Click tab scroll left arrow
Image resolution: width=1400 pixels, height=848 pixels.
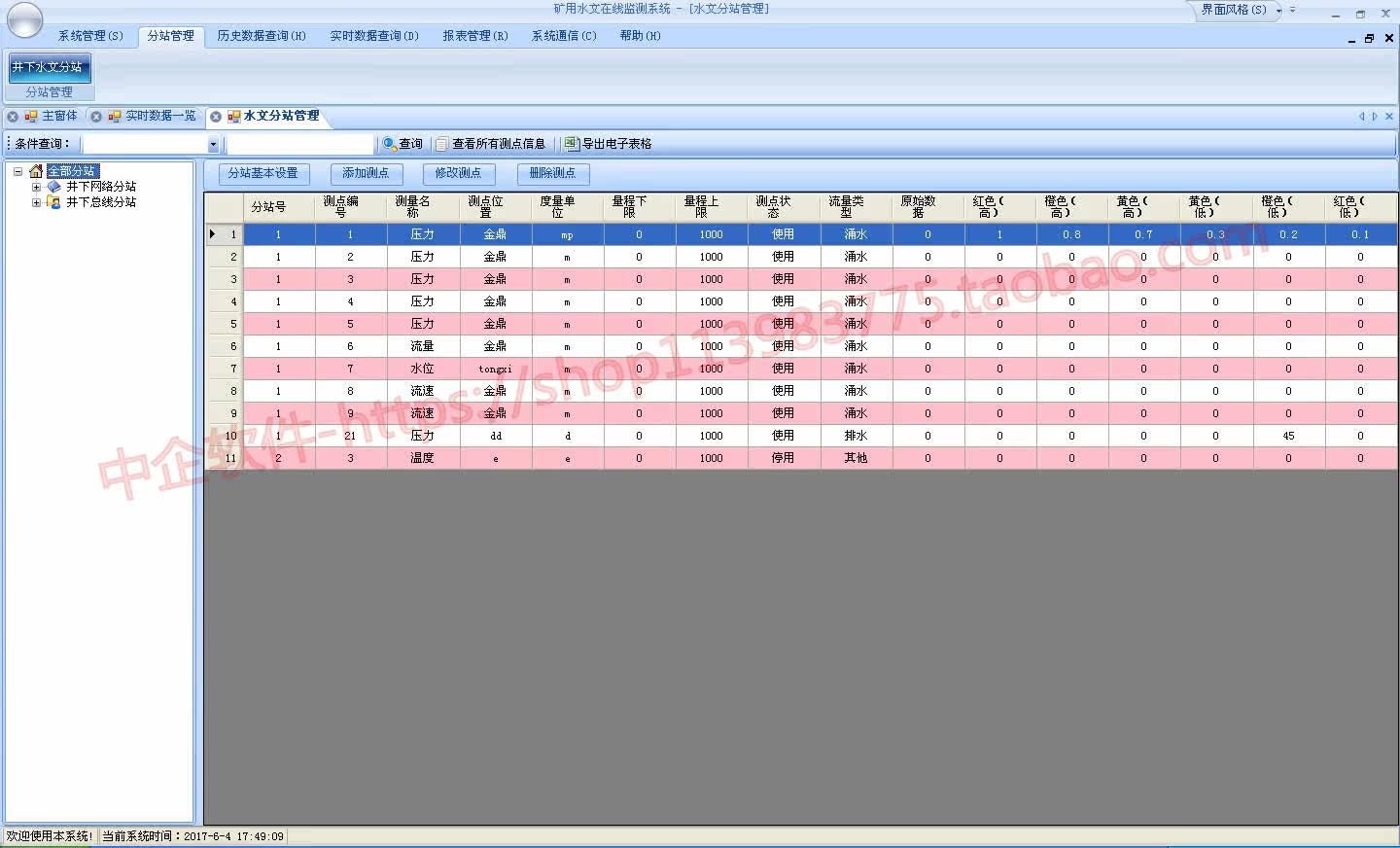click(x=1362, y=117)
